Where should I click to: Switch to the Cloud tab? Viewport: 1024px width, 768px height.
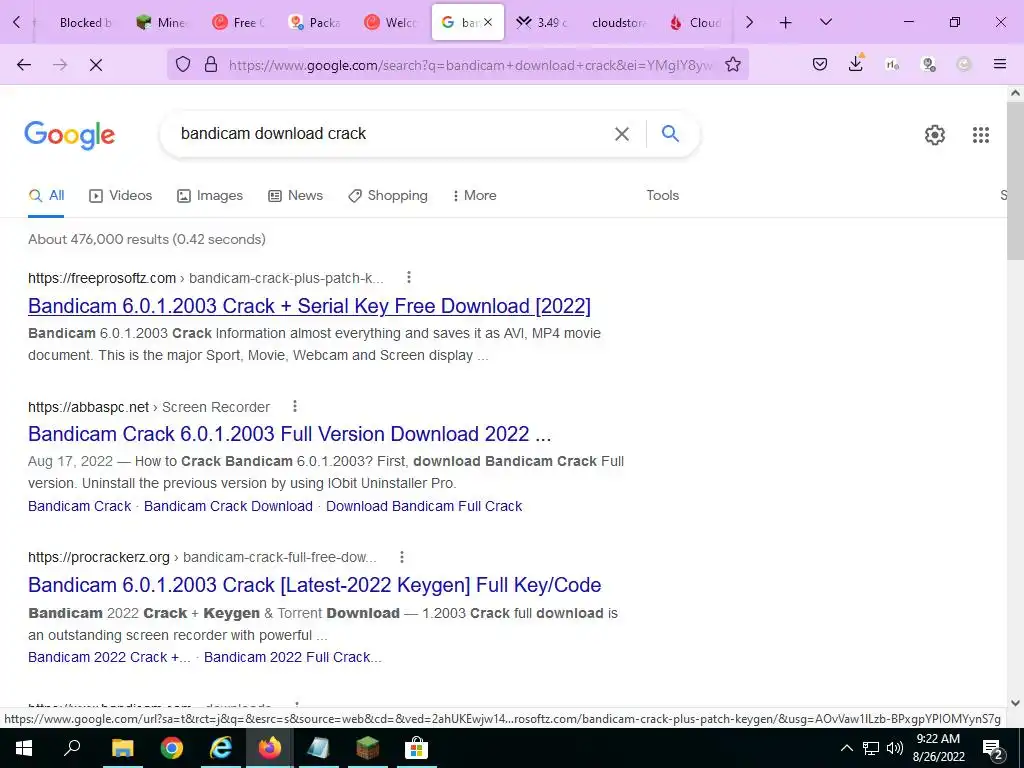click(696, 23)
